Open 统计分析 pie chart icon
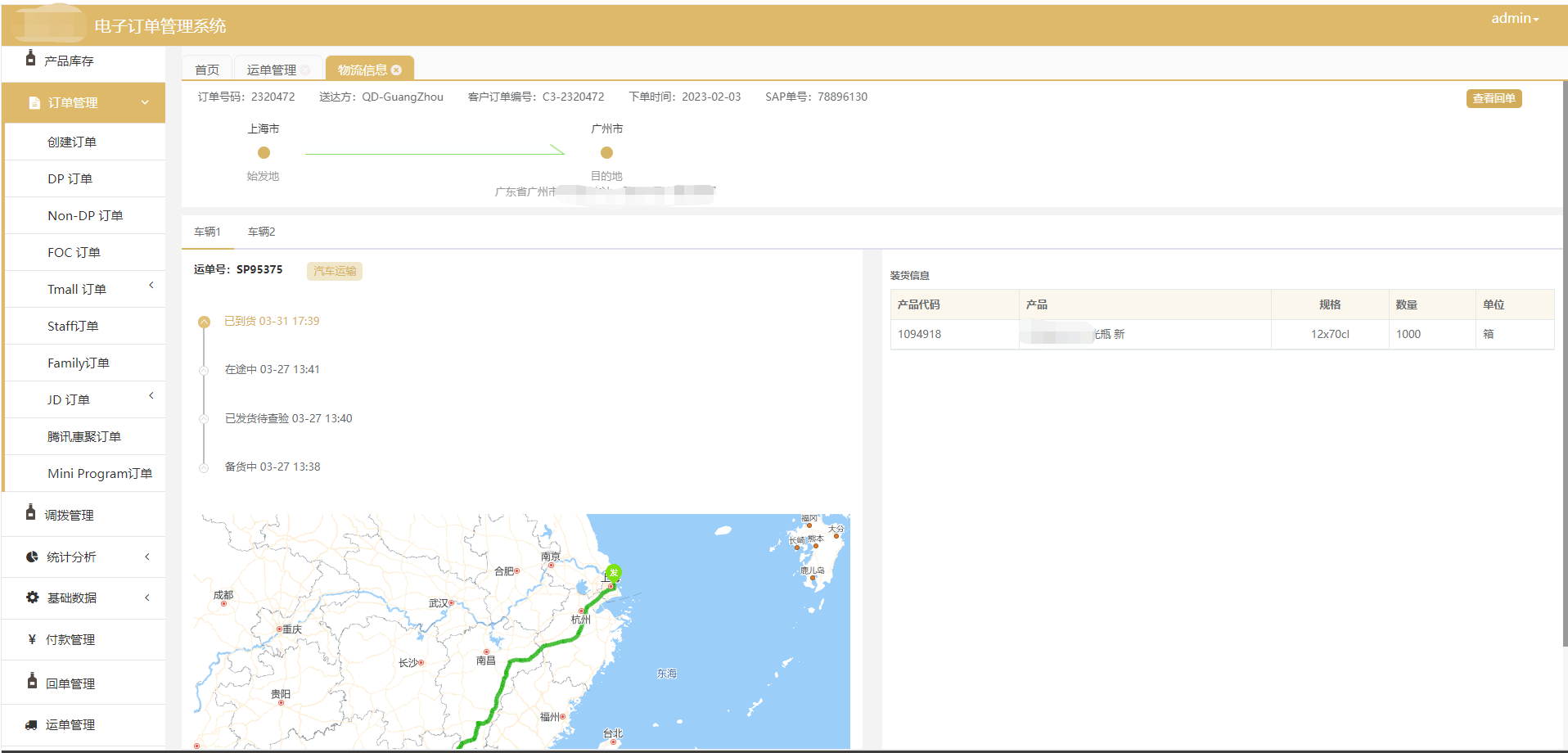The width and height of the screenshot is (1568, 753). [x=32, y=557]
